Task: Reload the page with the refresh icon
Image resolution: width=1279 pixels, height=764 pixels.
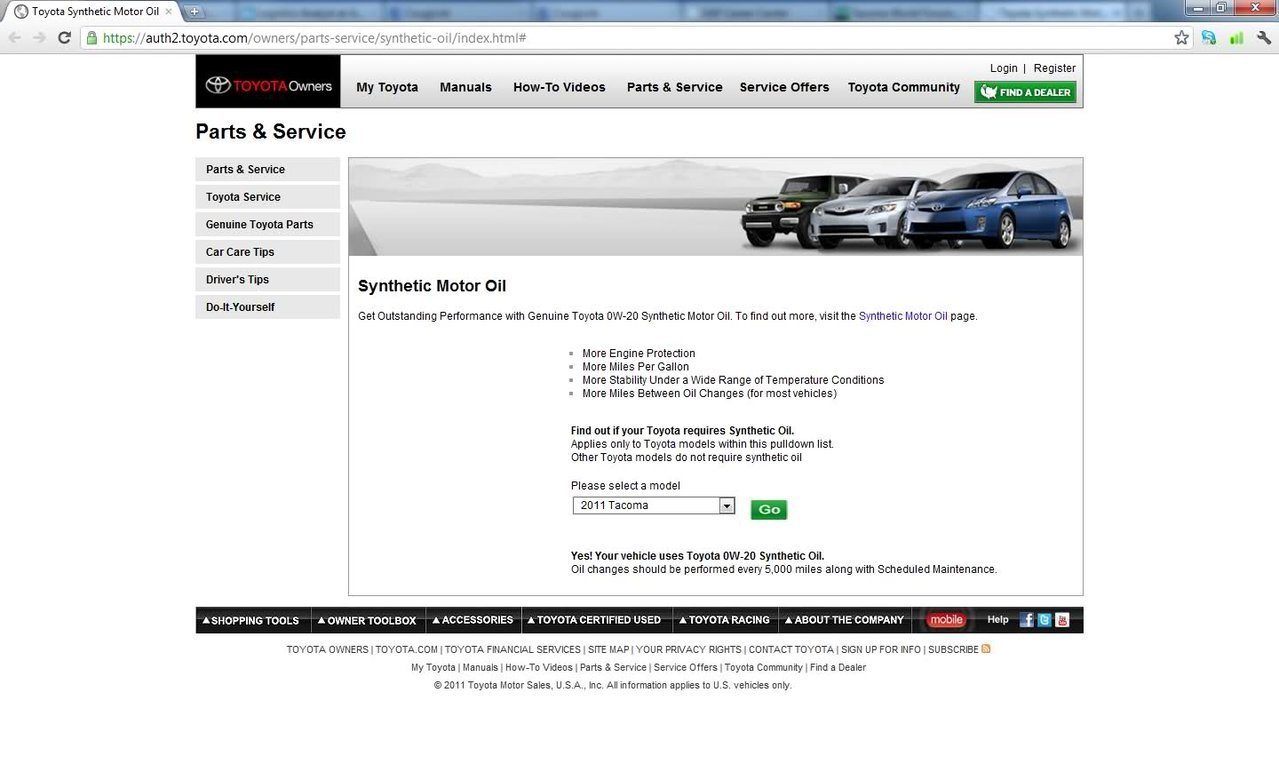Action: [x=65, y=38]
